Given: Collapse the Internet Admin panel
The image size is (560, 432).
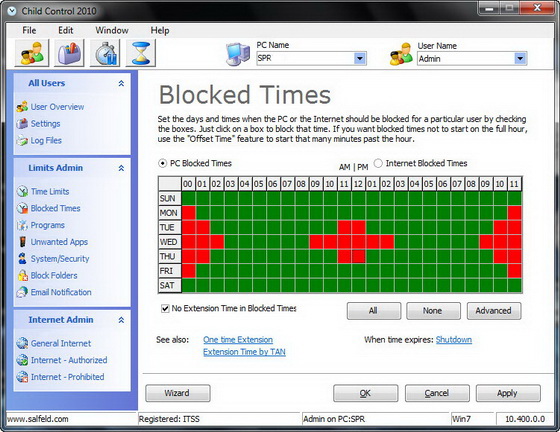Looking at the screenshot, I should click(121, 320).
